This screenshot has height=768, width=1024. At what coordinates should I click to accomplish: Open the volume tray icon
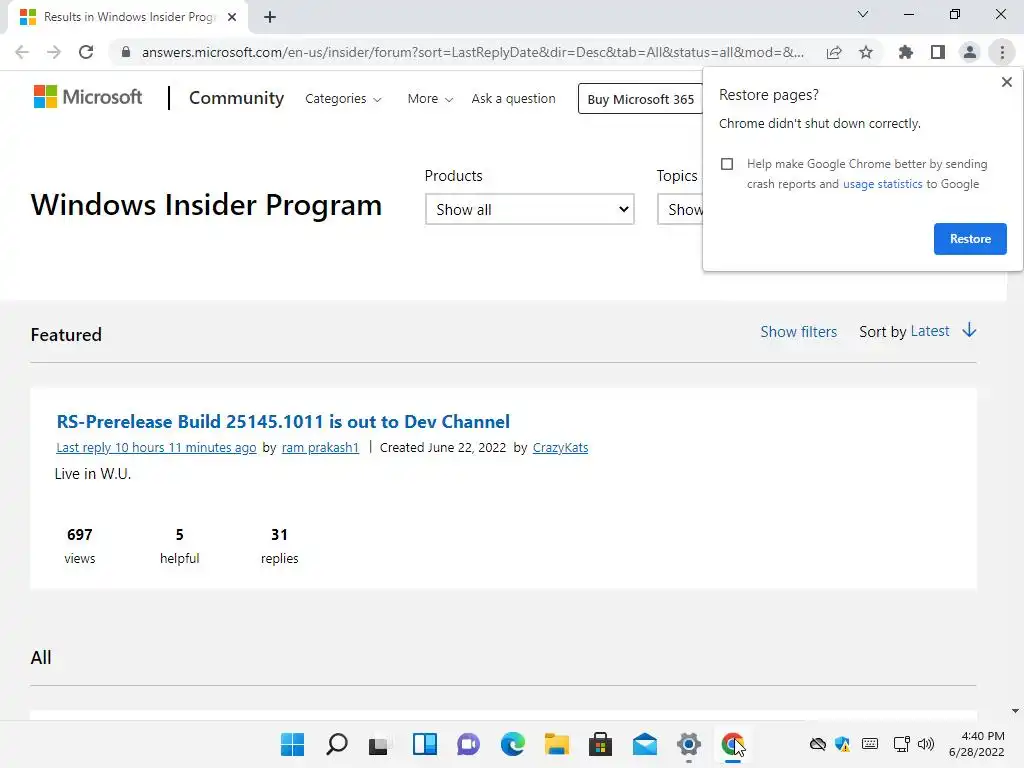pos(926,744)
